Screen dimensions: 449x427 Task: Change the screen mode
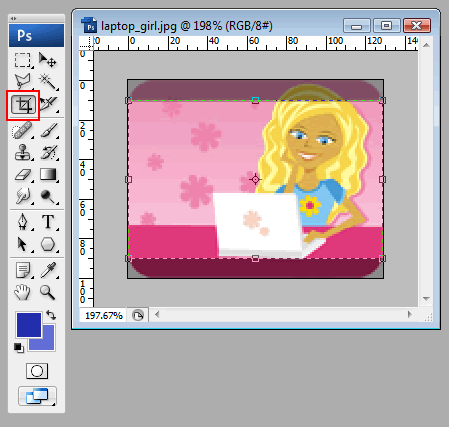coord(37,396)
